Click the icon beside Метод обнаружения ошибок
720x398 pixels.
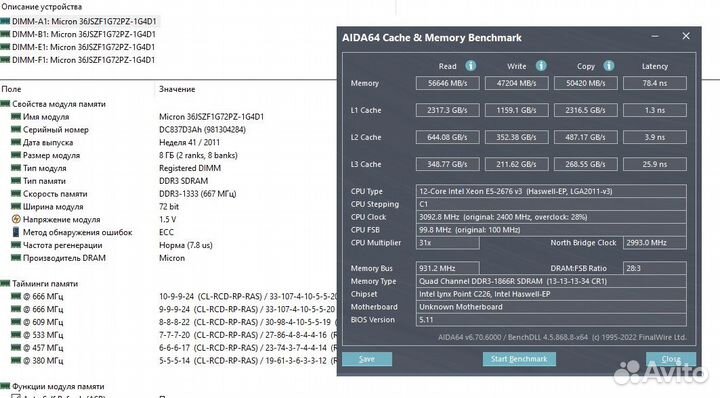(16, 232)
